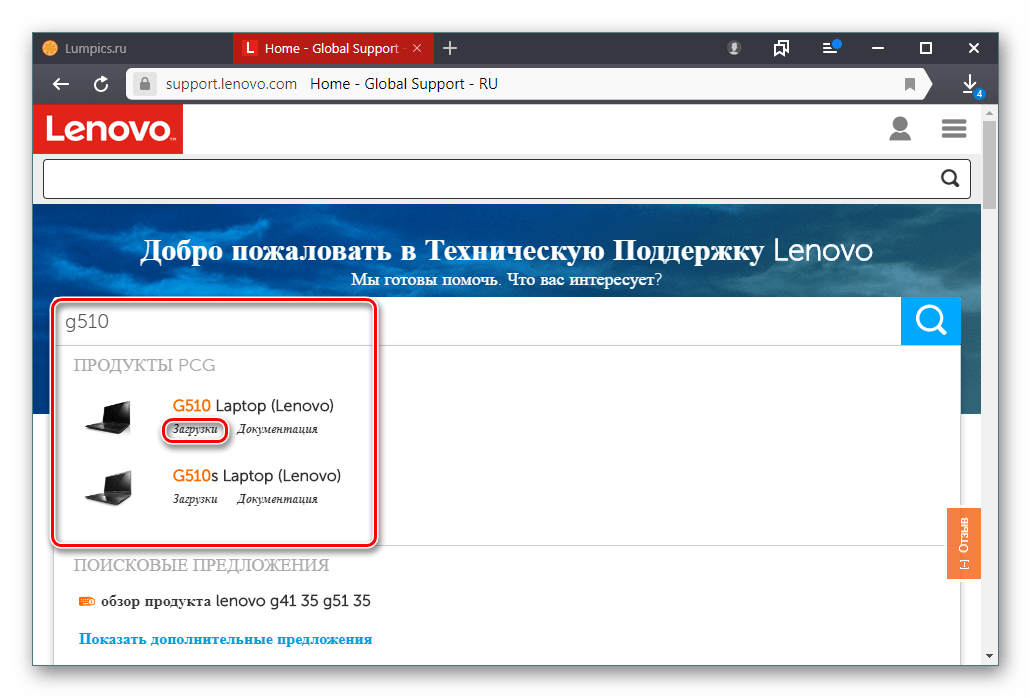Click magnifier icon in top search field
1031x698 pixels.
[950, 178]
